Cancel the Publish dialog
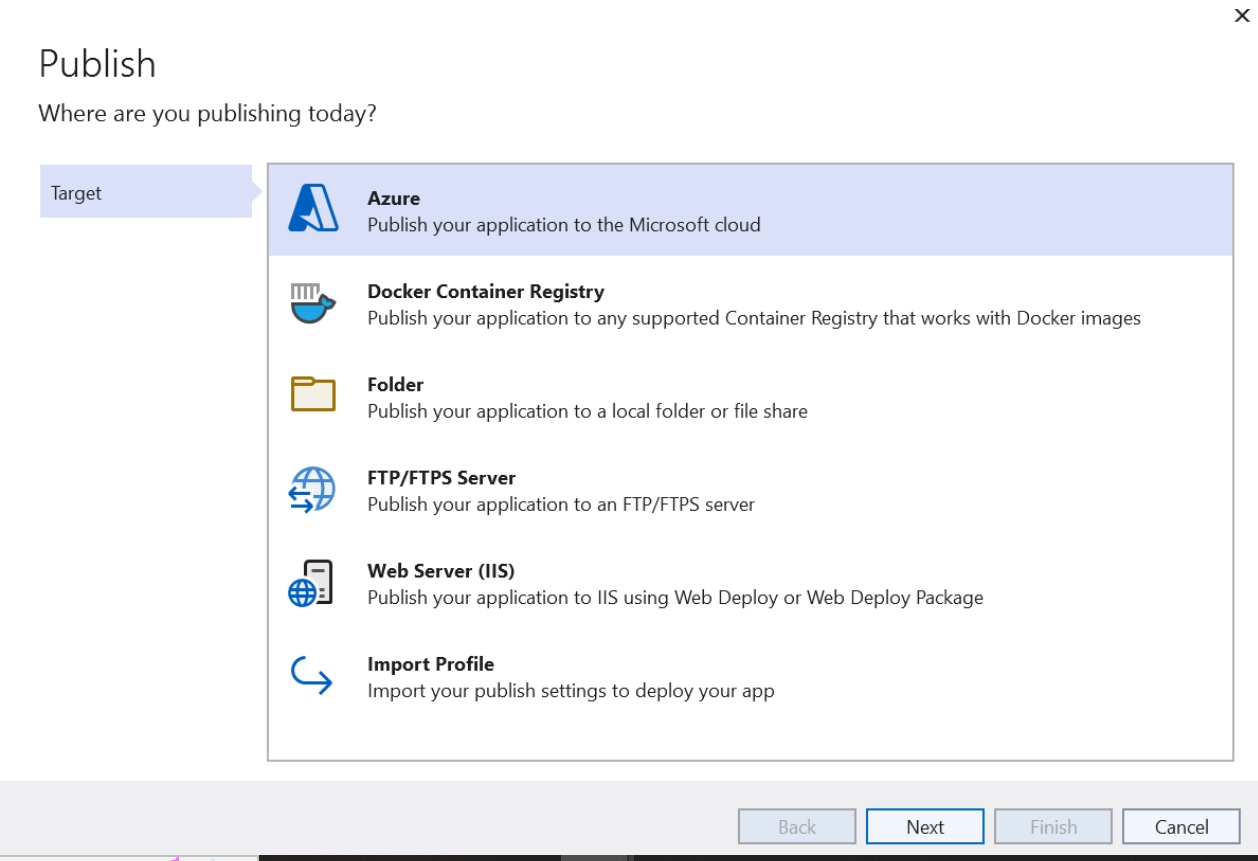The width and height of the screenshot is (1258, 861). coord(1181,827)
